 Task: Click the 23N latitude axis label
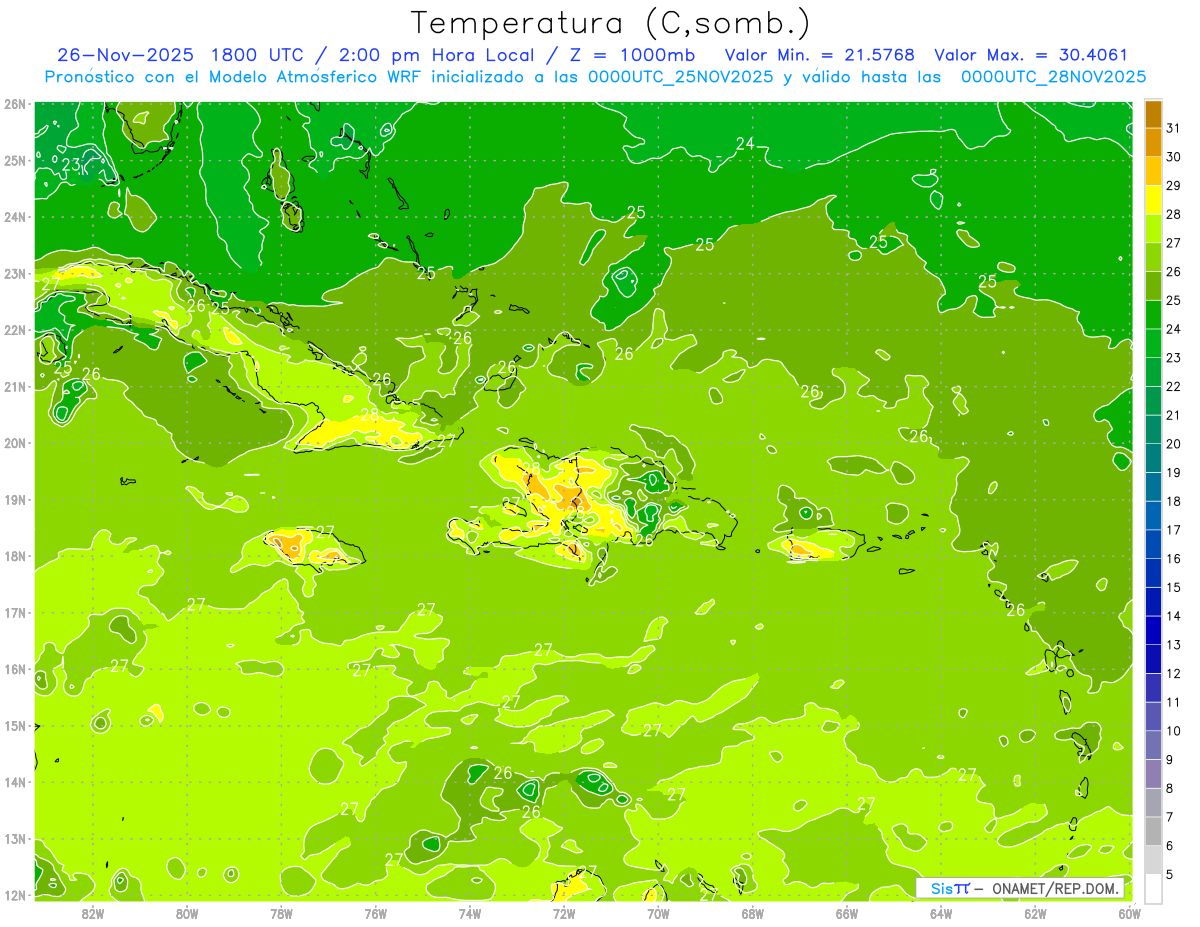tap(15, 273)
